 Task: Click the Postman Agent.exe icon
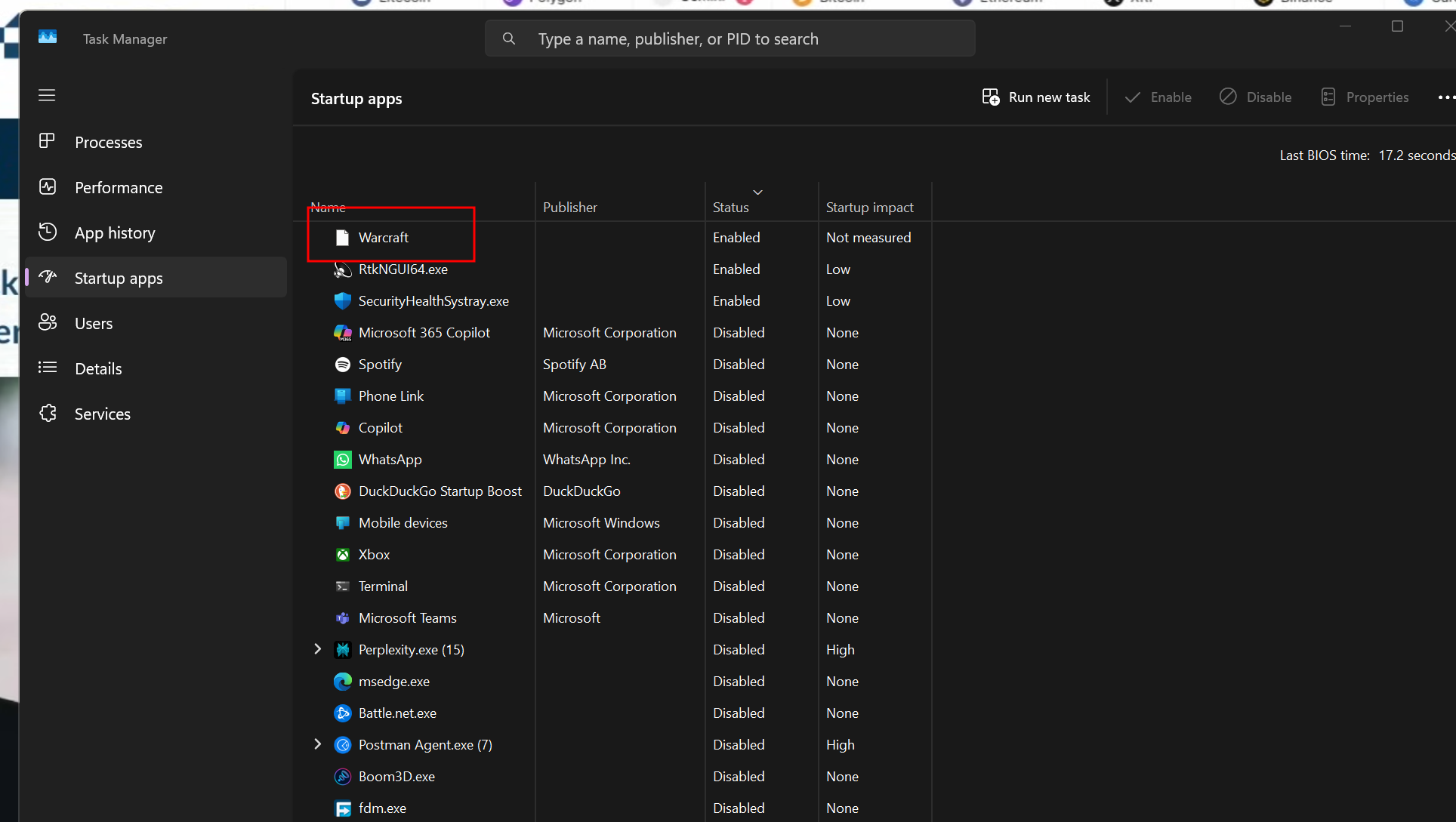coord(343,745)
